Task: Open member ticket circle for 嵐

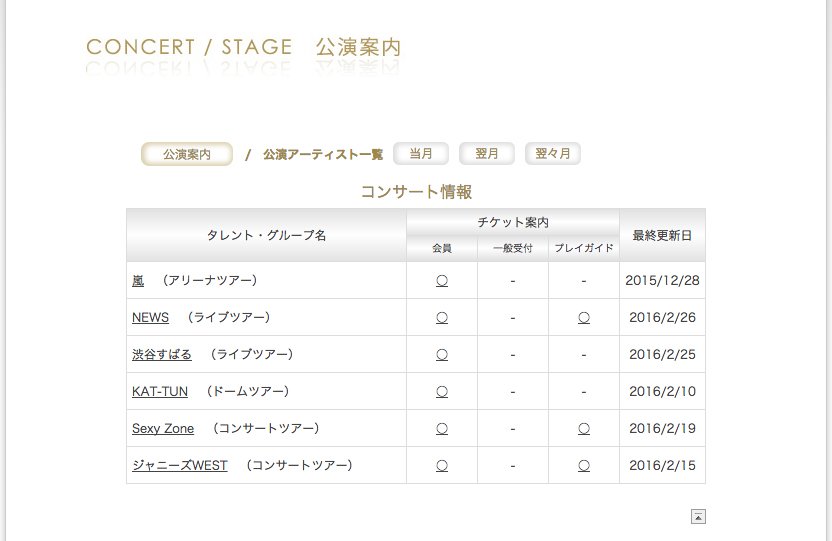Action: tap(441, 281)
